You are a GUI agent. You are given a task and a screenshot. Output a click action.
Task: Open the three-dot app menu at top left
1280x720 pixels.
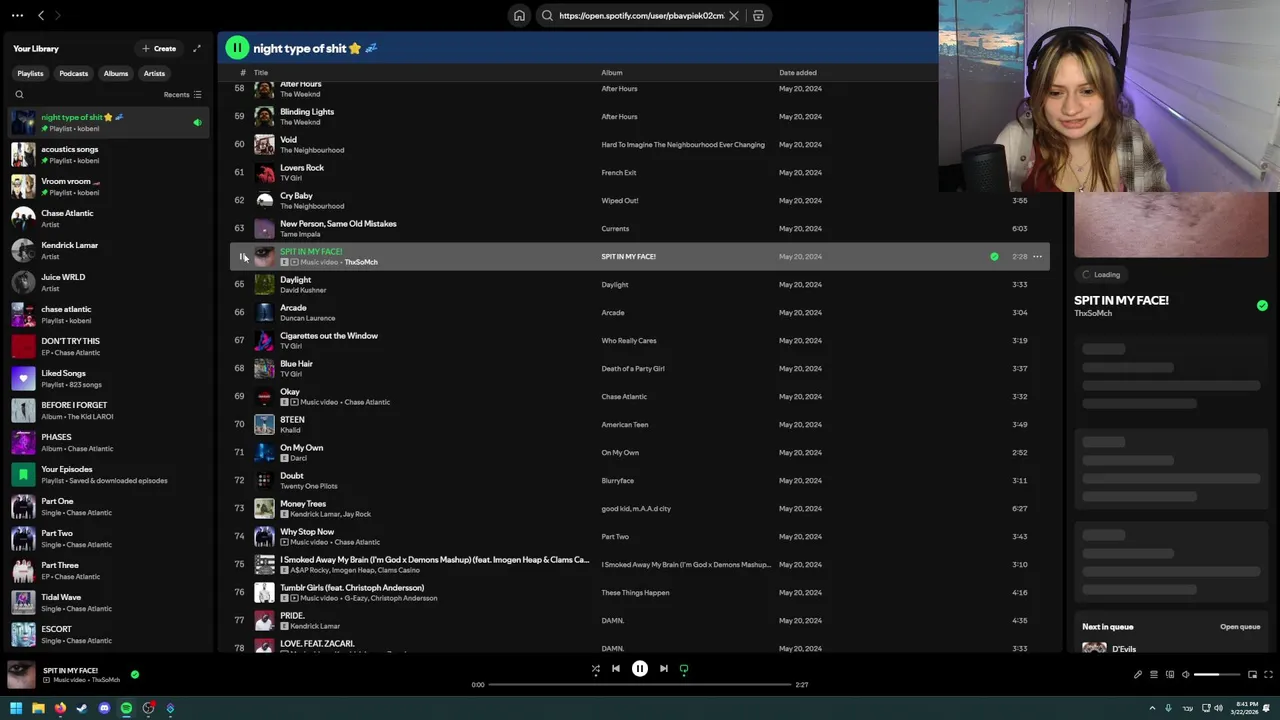(17, 16)
